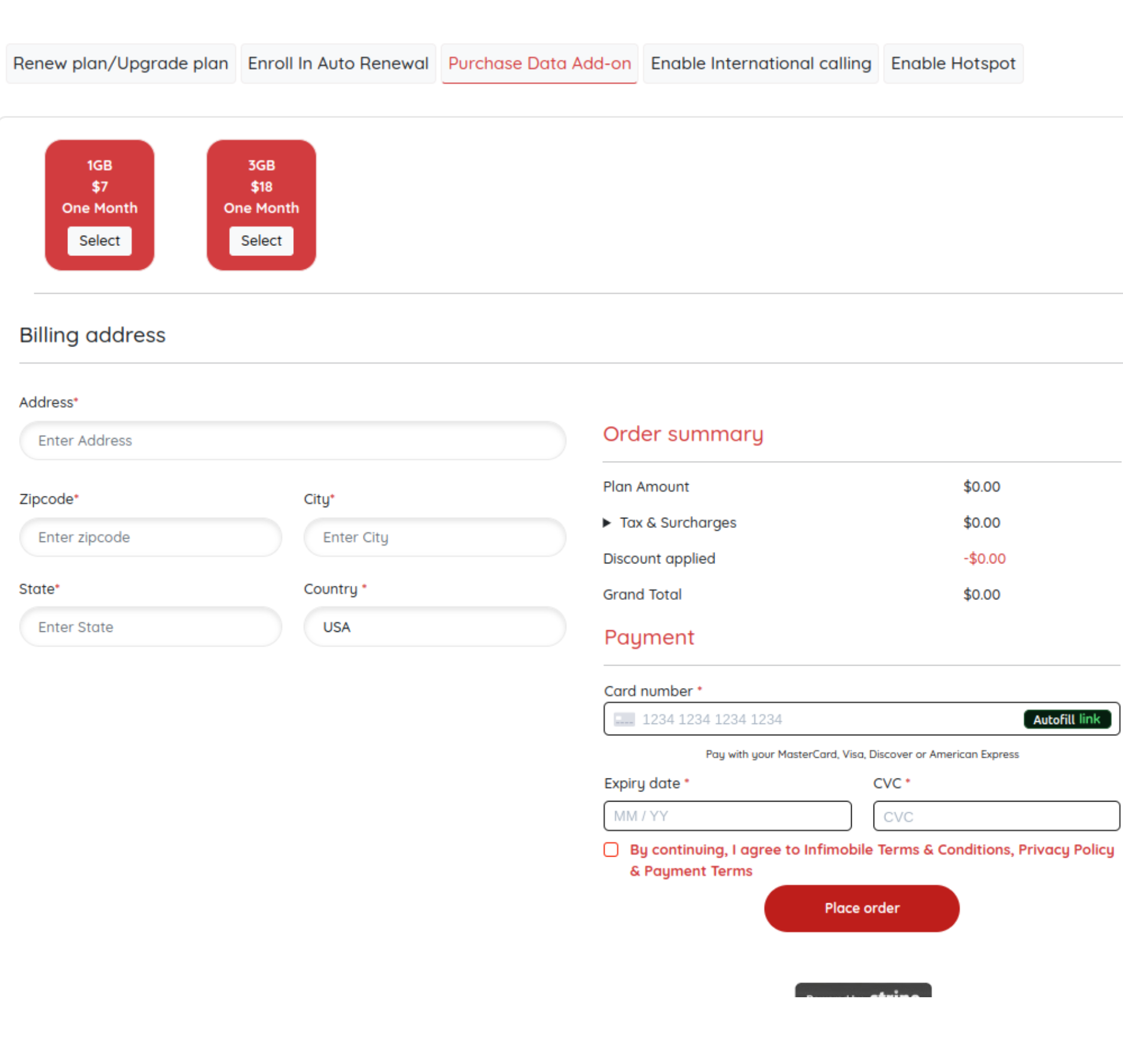Click the card icon in card number field

tap(624, 719)
